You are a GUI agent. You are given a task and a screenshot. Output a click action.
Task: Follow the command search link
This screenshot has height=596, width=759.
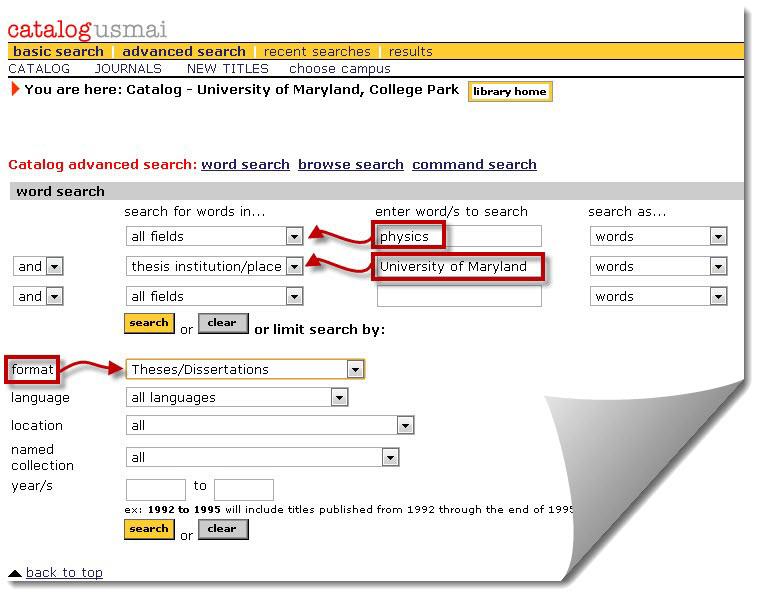point(474,165)
